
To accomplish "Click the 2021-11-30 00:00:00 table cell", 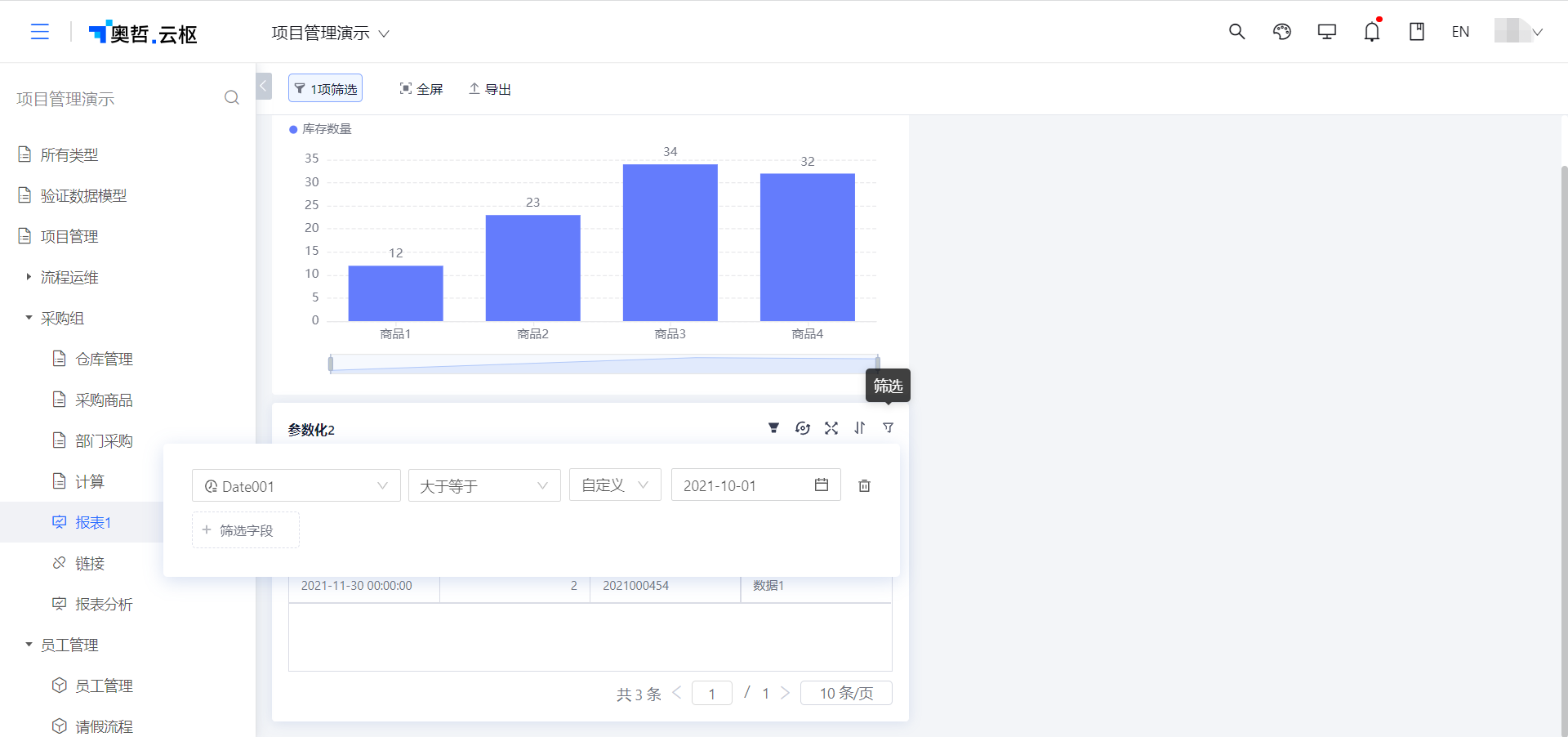I will pos(364,586).
